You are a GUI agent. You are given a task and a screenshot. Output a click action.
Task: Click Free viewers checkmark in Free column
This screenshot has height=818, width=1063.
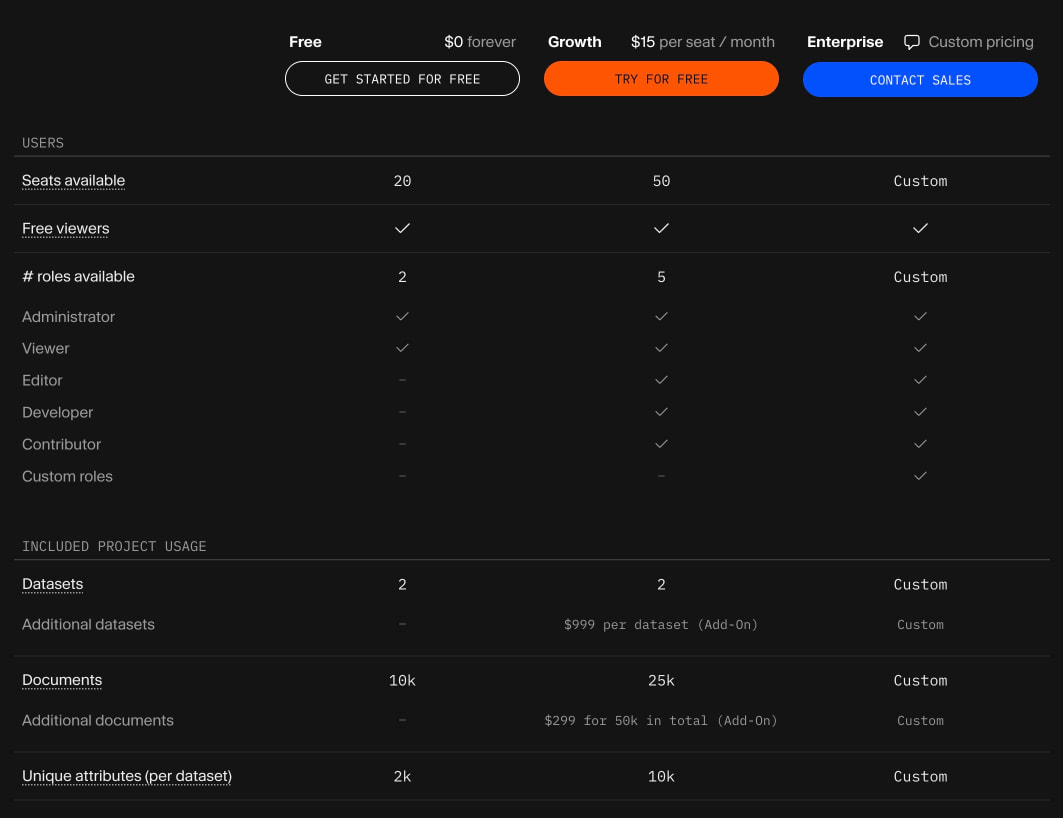[402, 228]
